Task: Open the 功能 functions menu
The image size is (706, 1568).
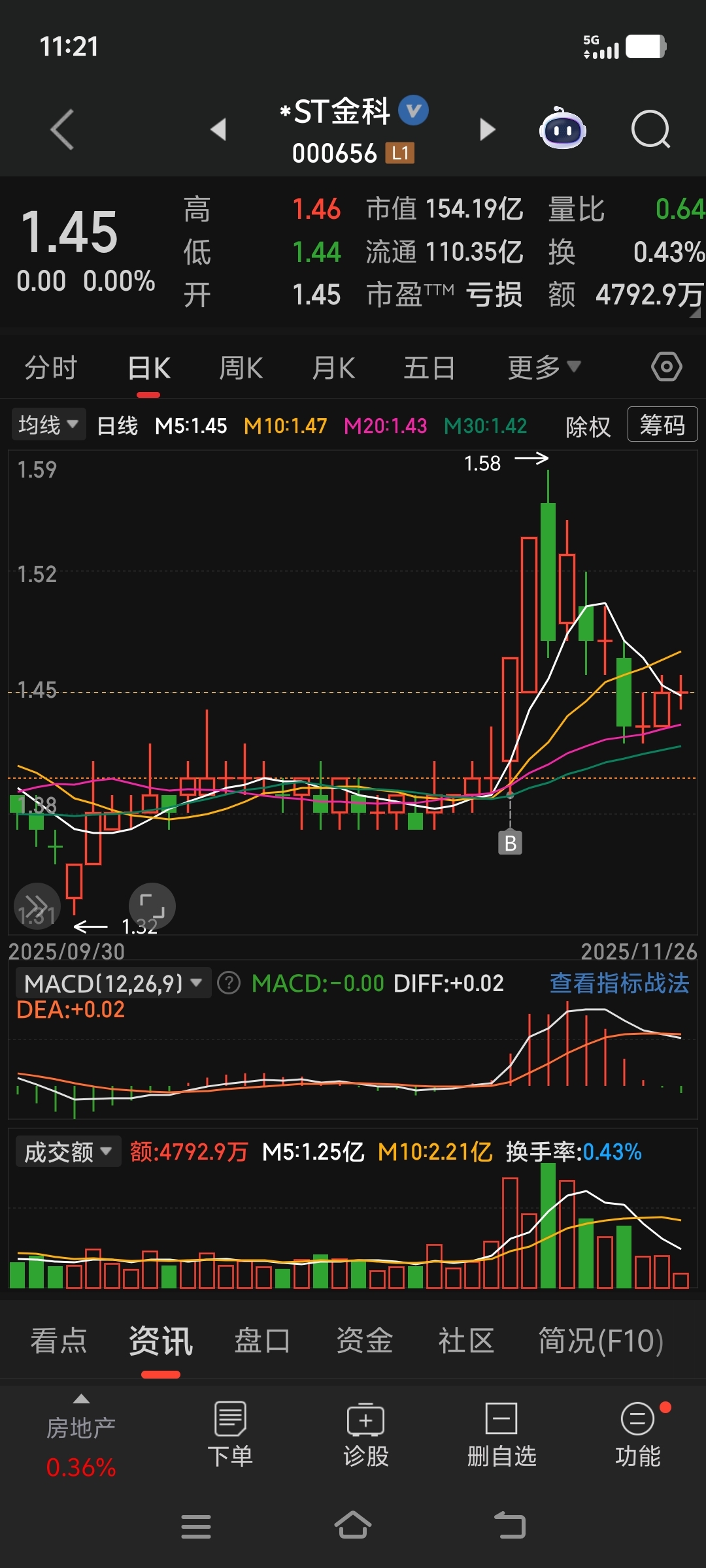Action: pyautogui.click(x=637, y=1435)
